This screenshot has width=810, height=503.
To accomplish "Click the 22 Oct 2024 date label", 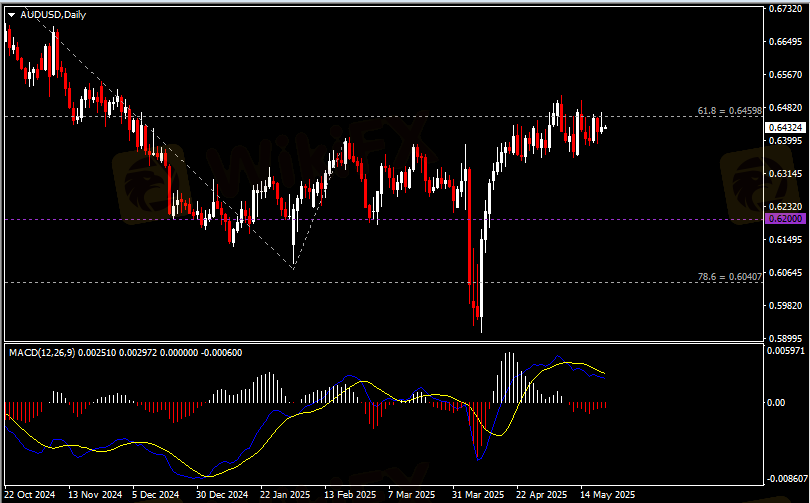I will [30, 494].
